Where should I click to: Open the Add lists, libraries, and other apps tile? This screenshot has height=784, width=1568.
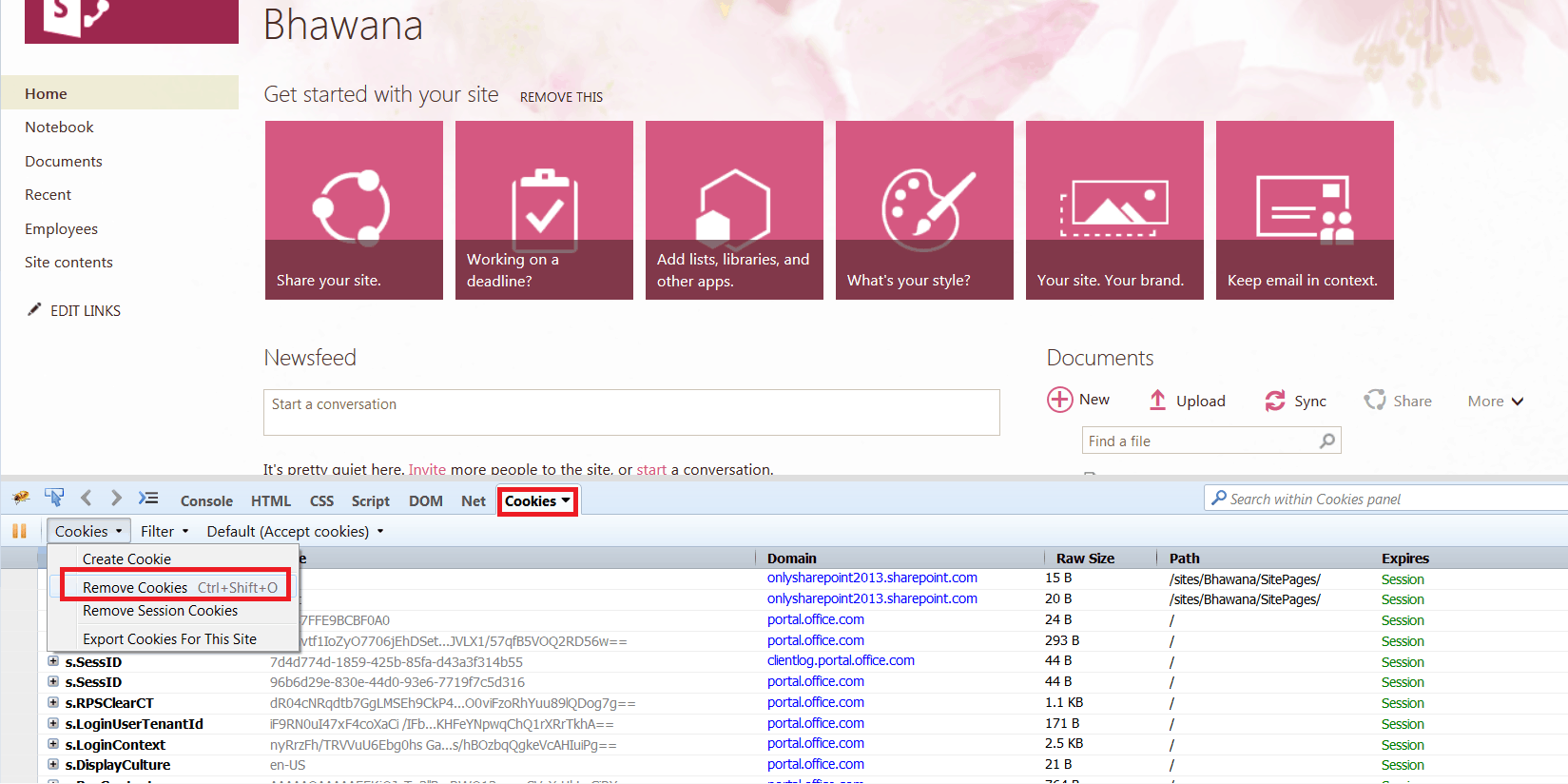734,210
